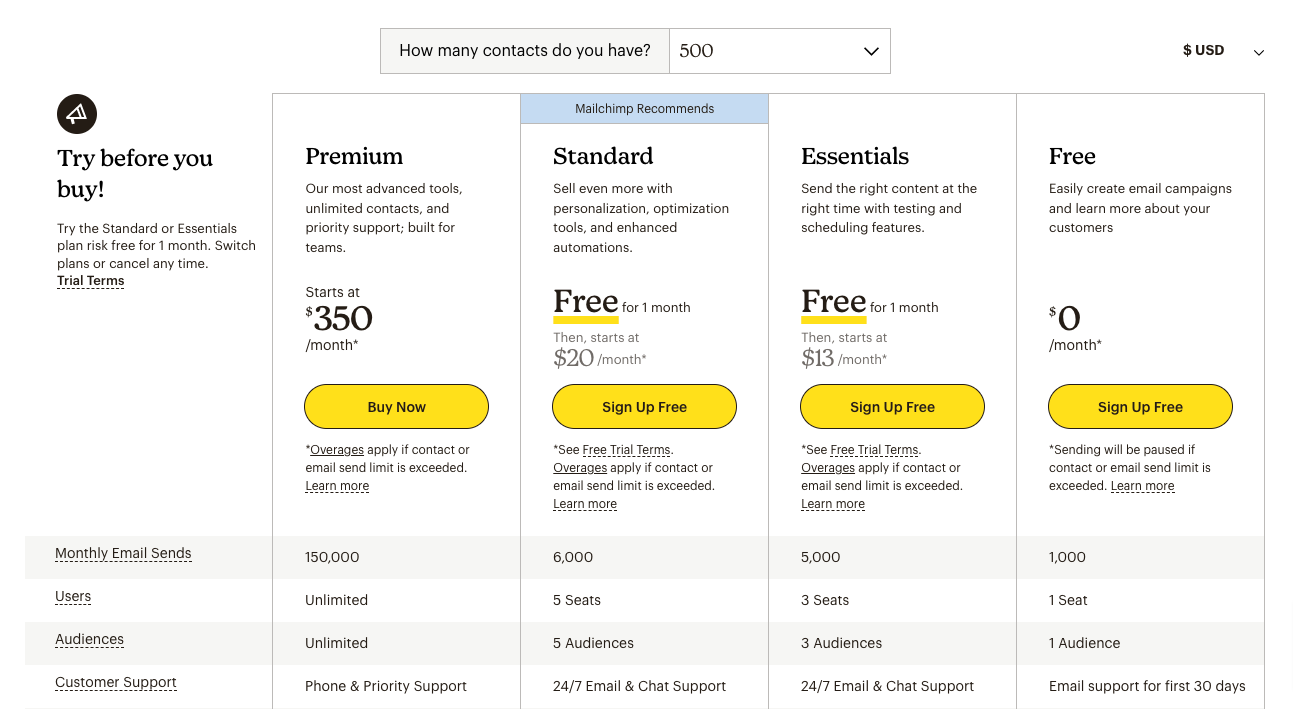Click the Users row label
Image resolution: width=1293 pixels, height=709 pixels.
tap(73, 596)
